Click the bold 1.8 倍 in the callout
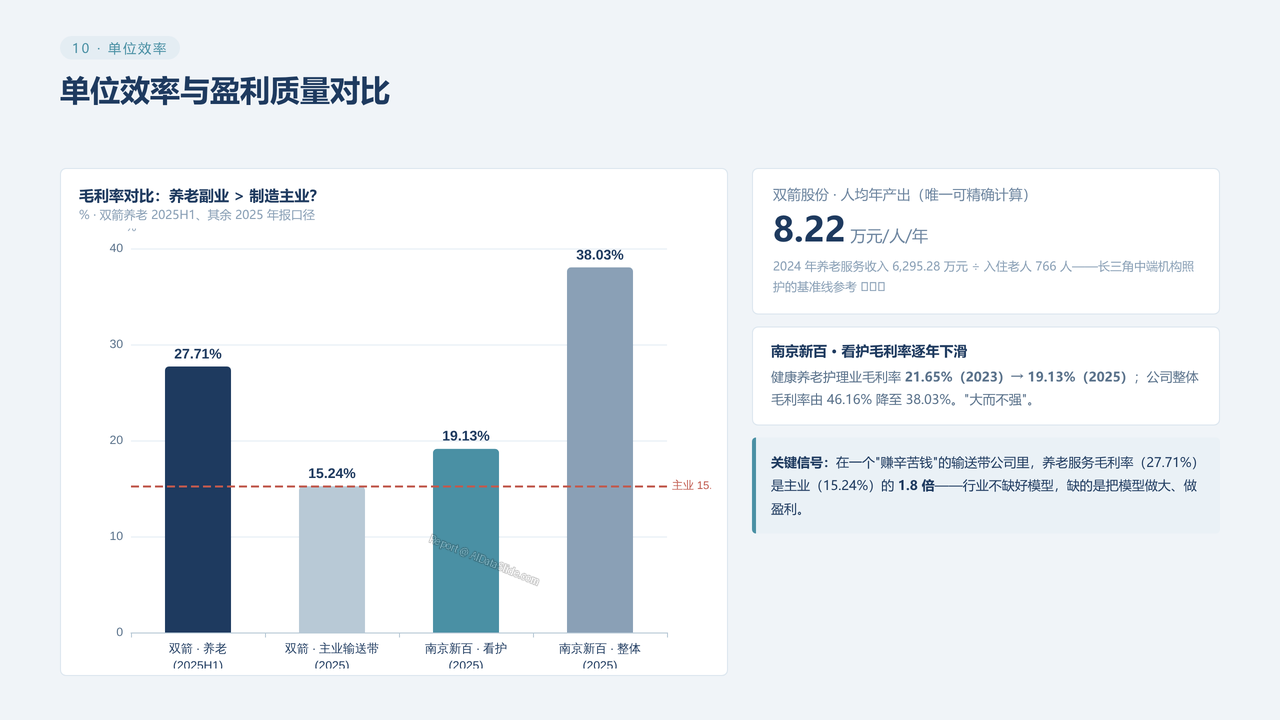Viewport: 1280px width, 720px height. (916, 485)
